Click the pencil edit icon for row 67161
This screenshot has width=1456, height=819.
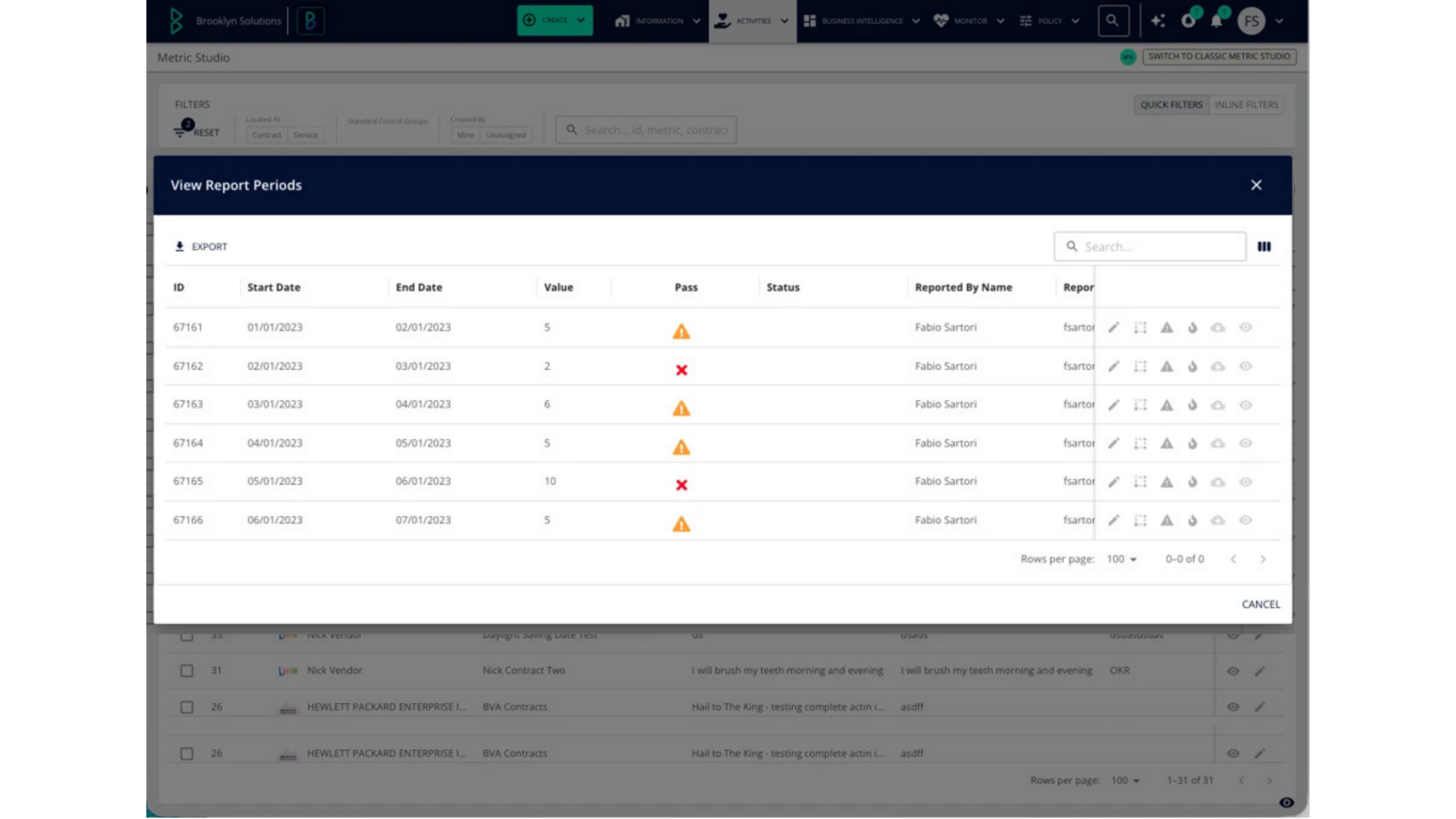tap(1114, 328)
